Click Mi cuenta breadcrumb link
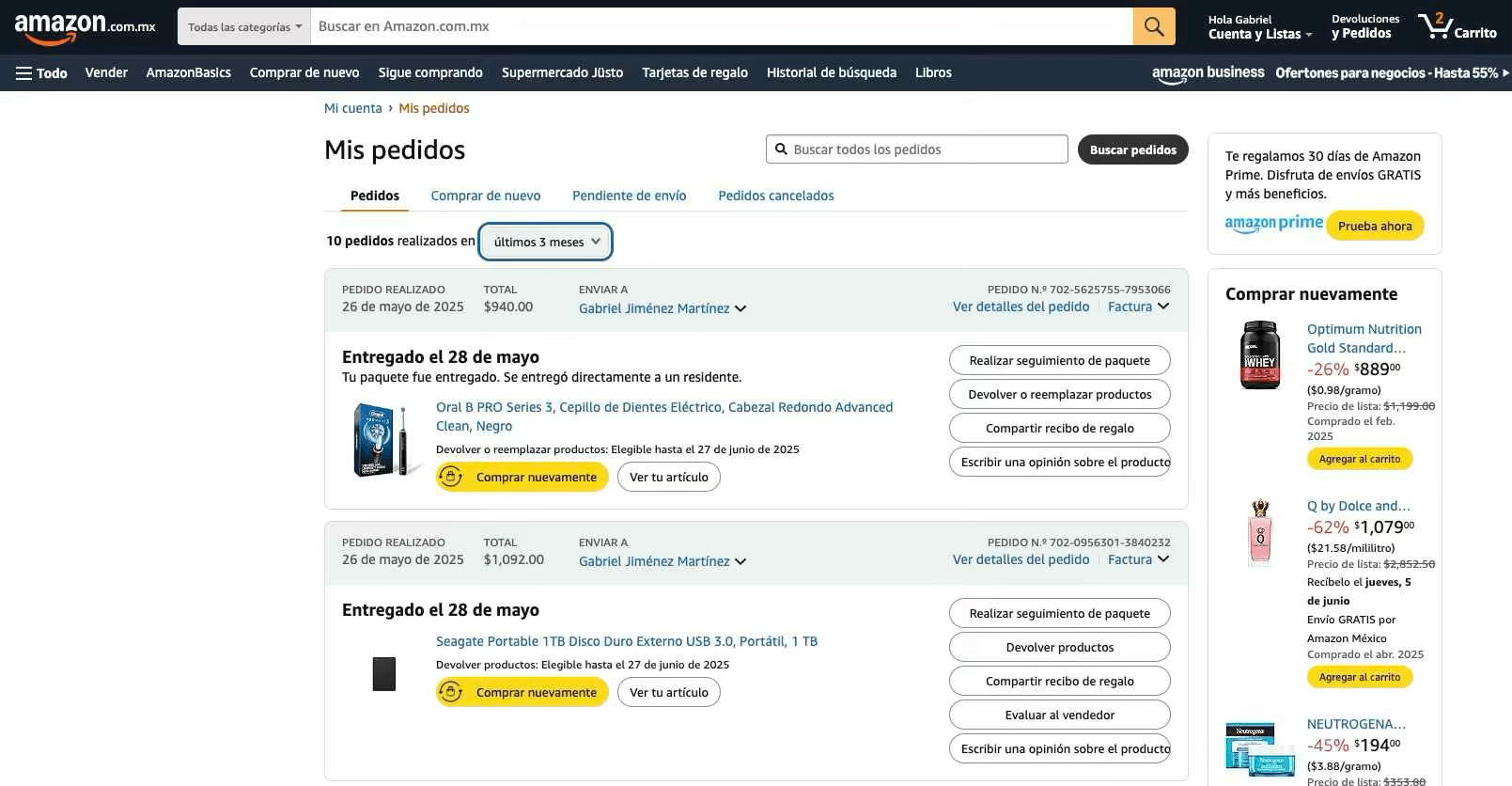Image resolution: width=1512 pixels, height=786 pixels. point(353,108)
